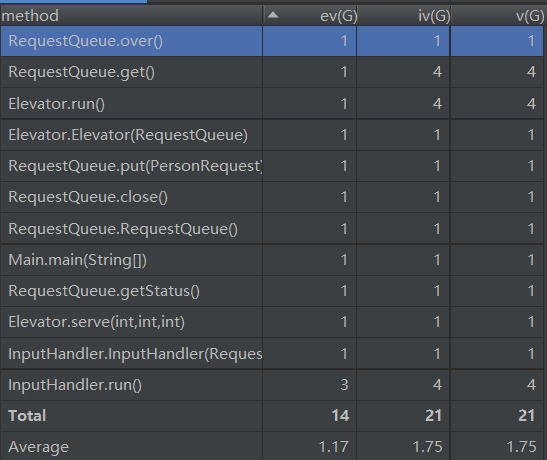
Task: Sort by iv(G) column header
Action: coord(404,16)
